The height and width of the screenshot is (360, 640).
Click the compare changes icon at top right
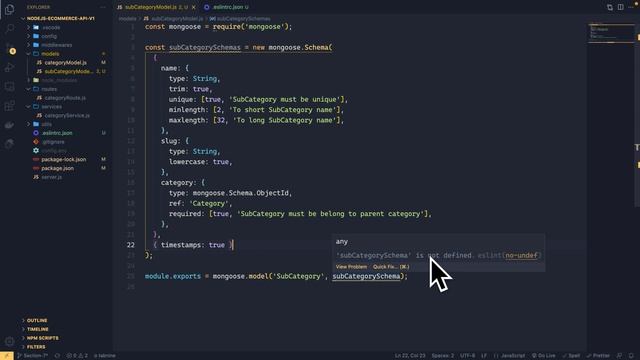point(610,7)
